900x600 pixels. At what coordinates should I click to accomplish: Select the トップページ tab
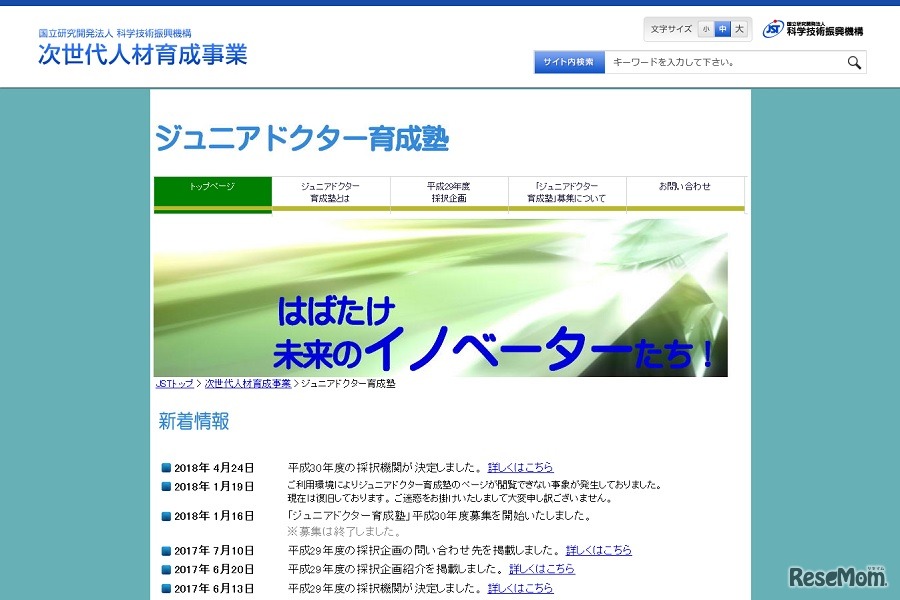[213, 194]
